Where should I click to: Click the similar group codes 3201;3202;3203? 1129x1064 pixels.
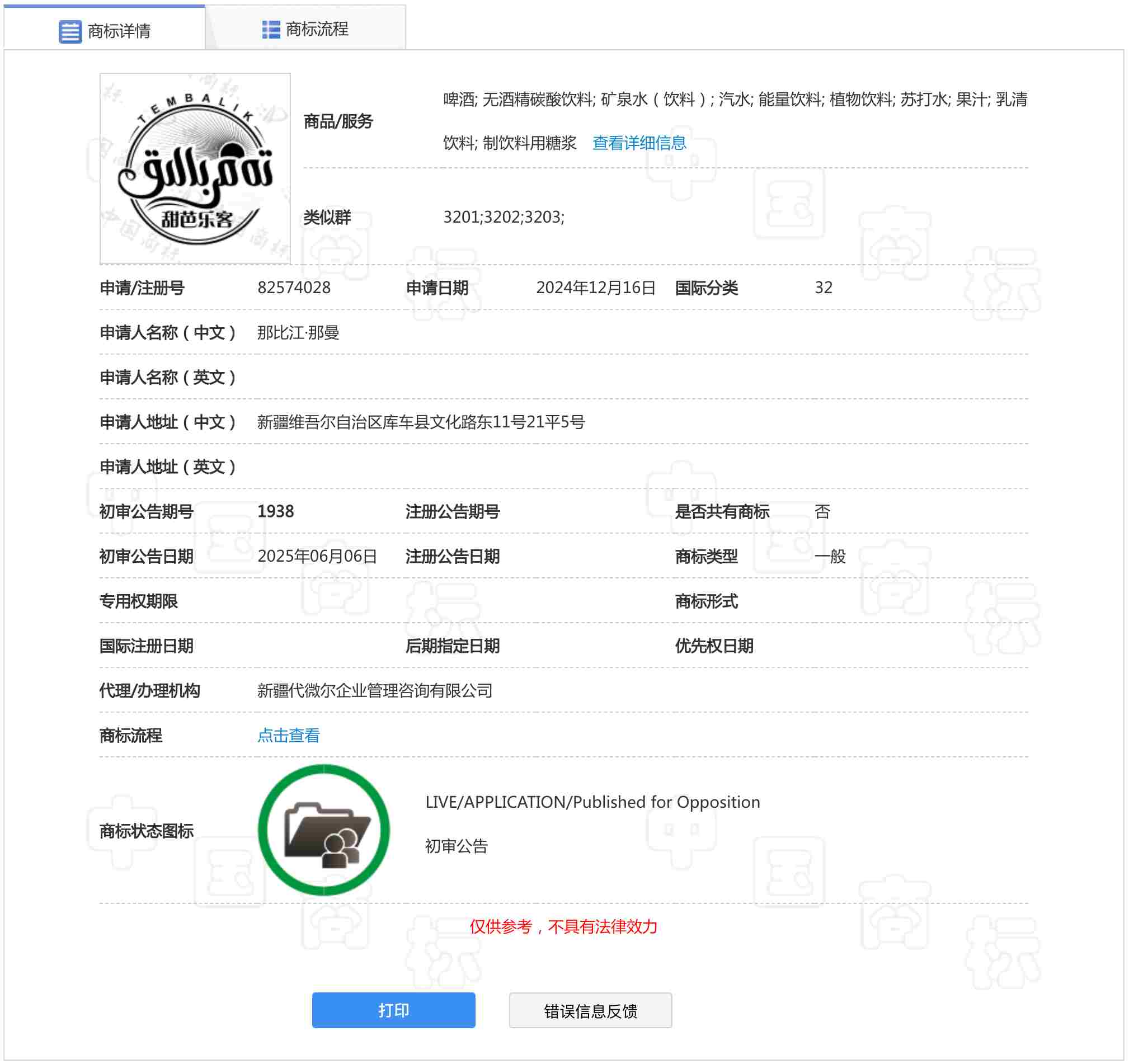point(504,217)
